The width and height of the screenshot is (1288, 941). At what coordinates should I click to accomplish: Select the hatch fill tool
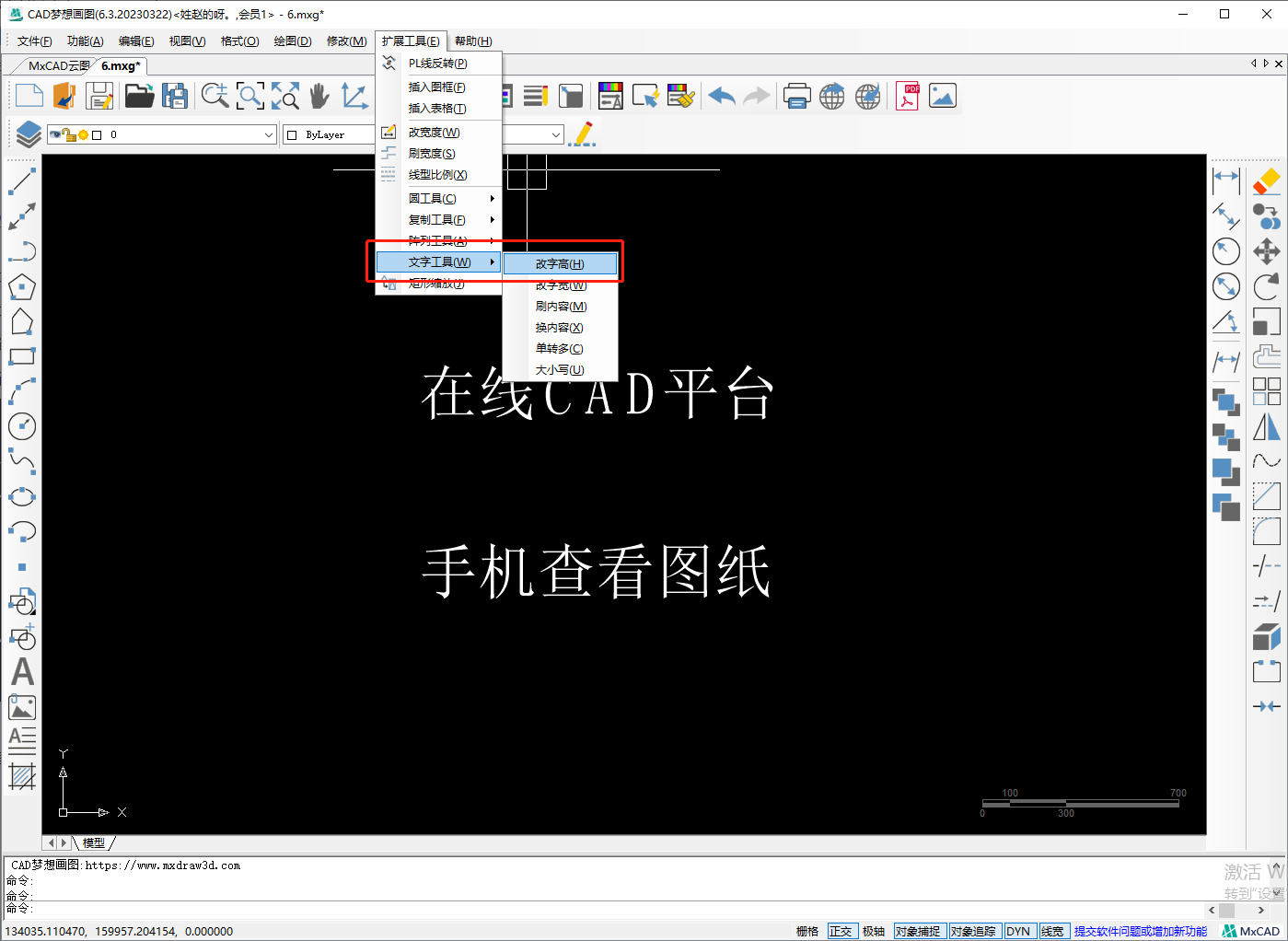[22, 777]
